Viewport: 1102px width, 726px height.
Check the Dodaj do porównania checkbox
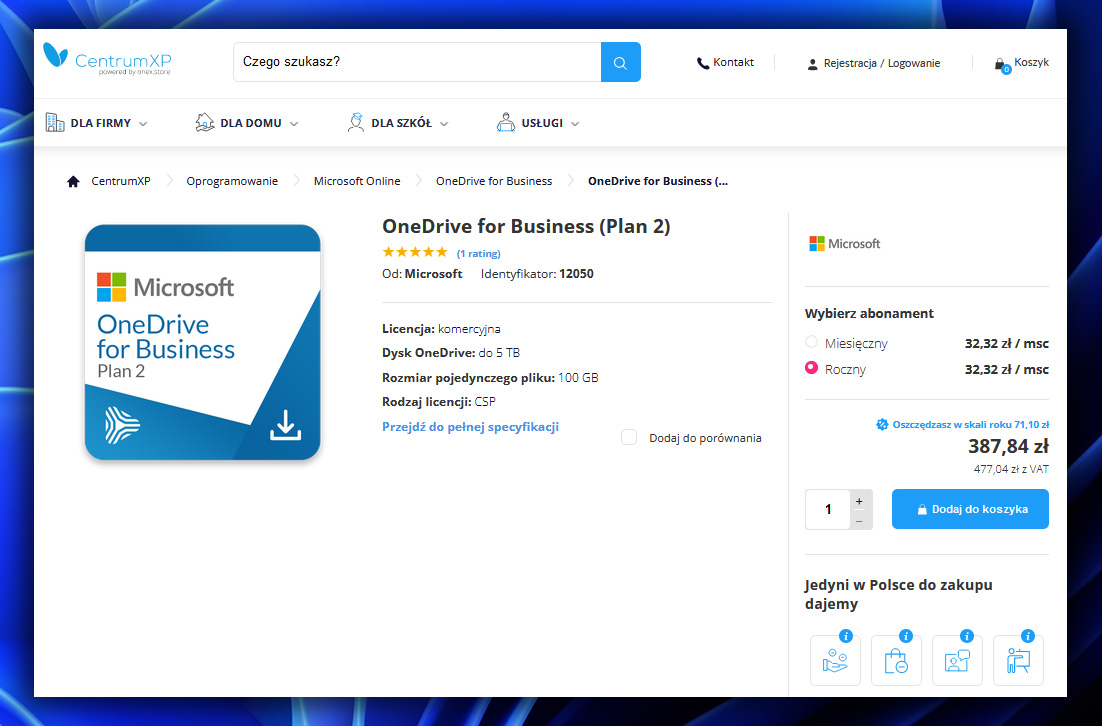[x=629, y=437]
